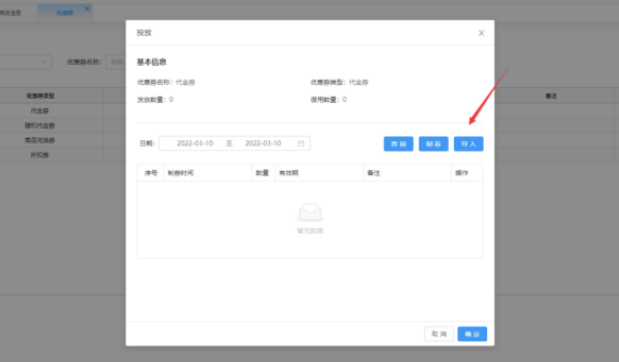Click the 优惠券名称 input in background page
This screenshot has width=619, height=362.
[116, 62]
